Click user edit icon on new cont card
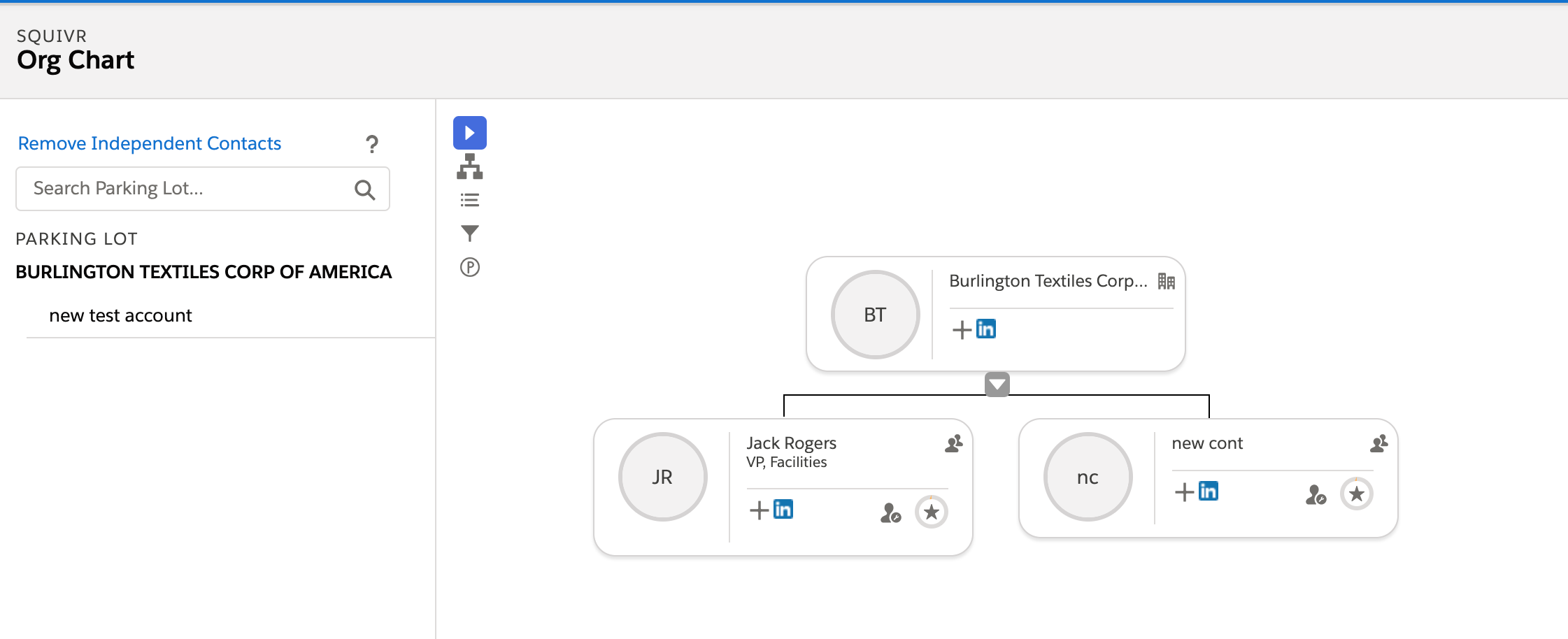The height and width of the screenshot is (639, 1568). coord(1315,495)
